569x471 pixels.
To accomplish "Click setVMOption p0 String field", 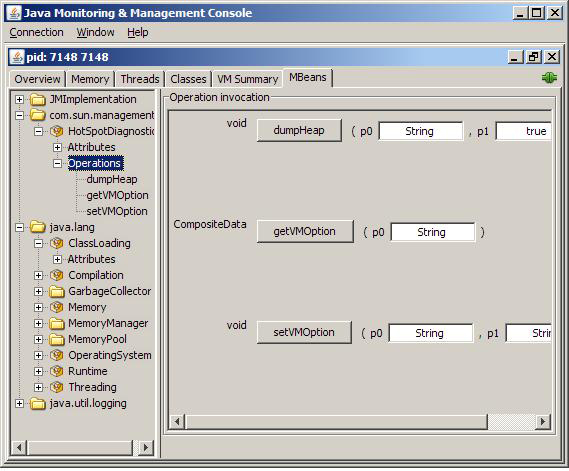I will pos(431,333).
